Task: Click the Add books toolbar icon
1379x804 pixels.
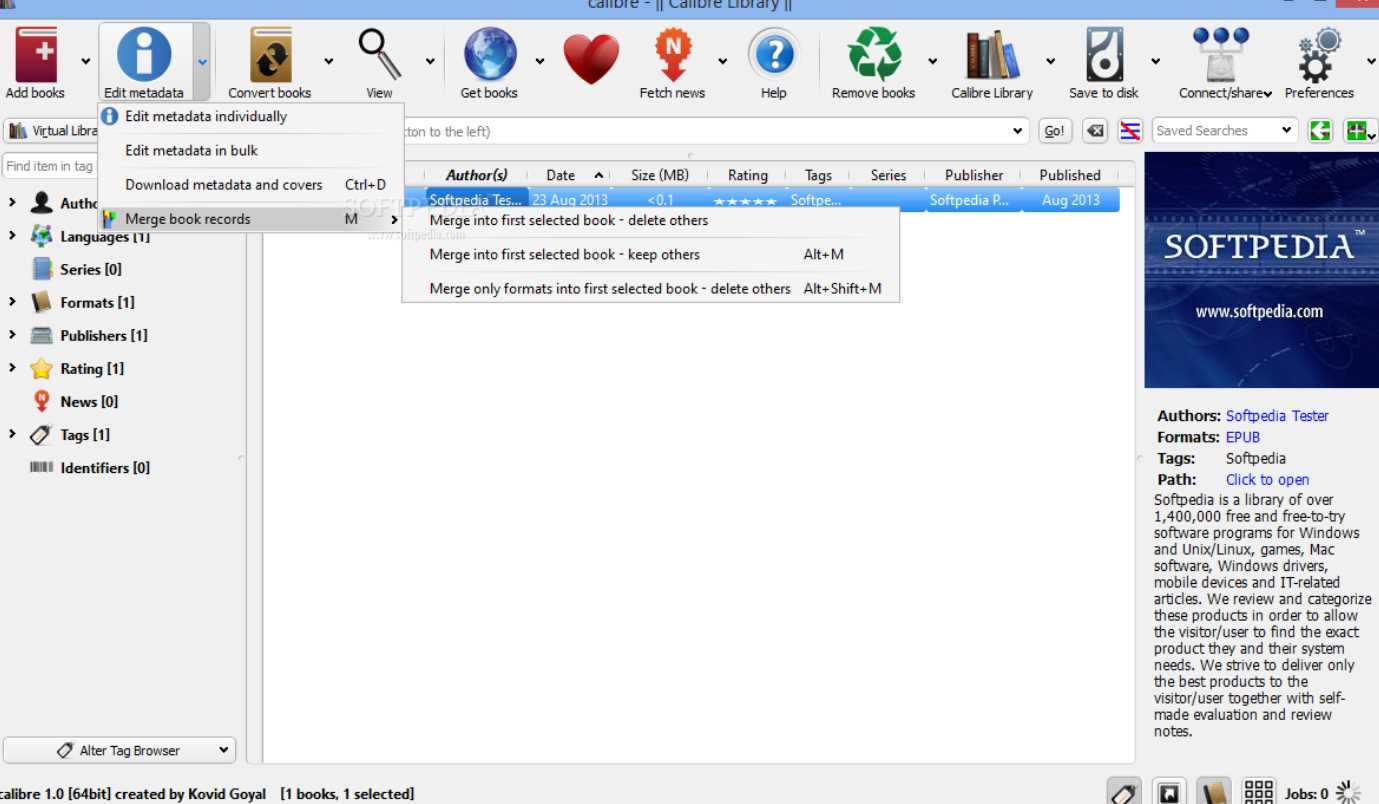Action: point(35,55)
